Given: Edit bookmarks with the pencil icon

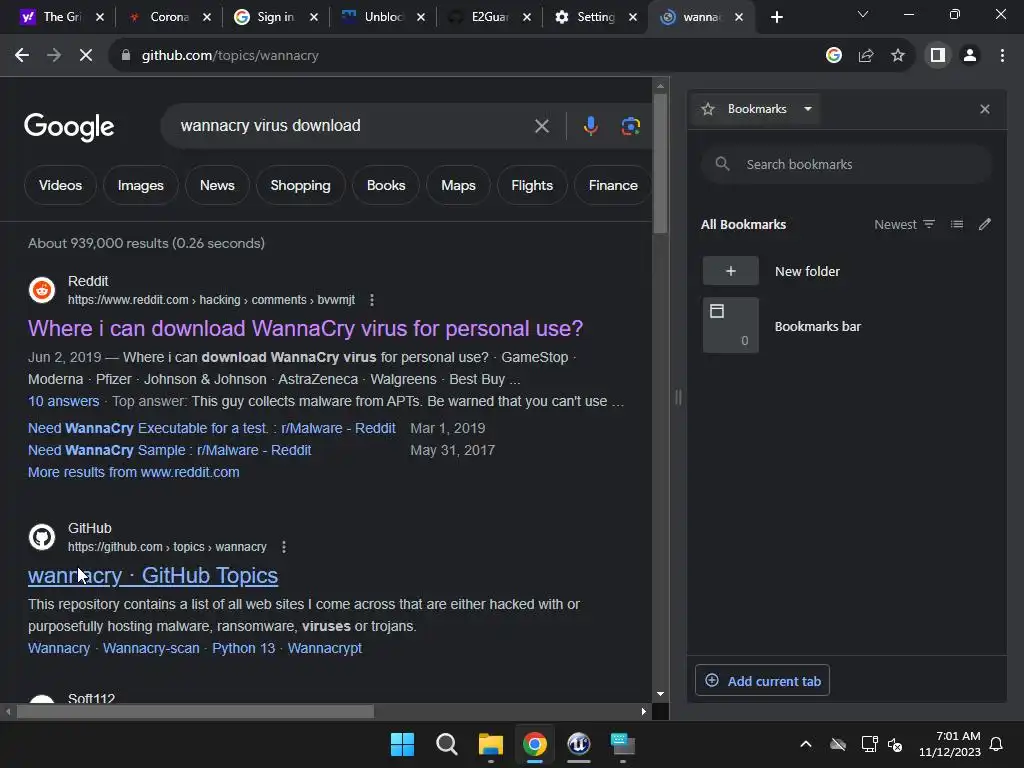Looking at the screenshot, I should [x=985, y=225].
